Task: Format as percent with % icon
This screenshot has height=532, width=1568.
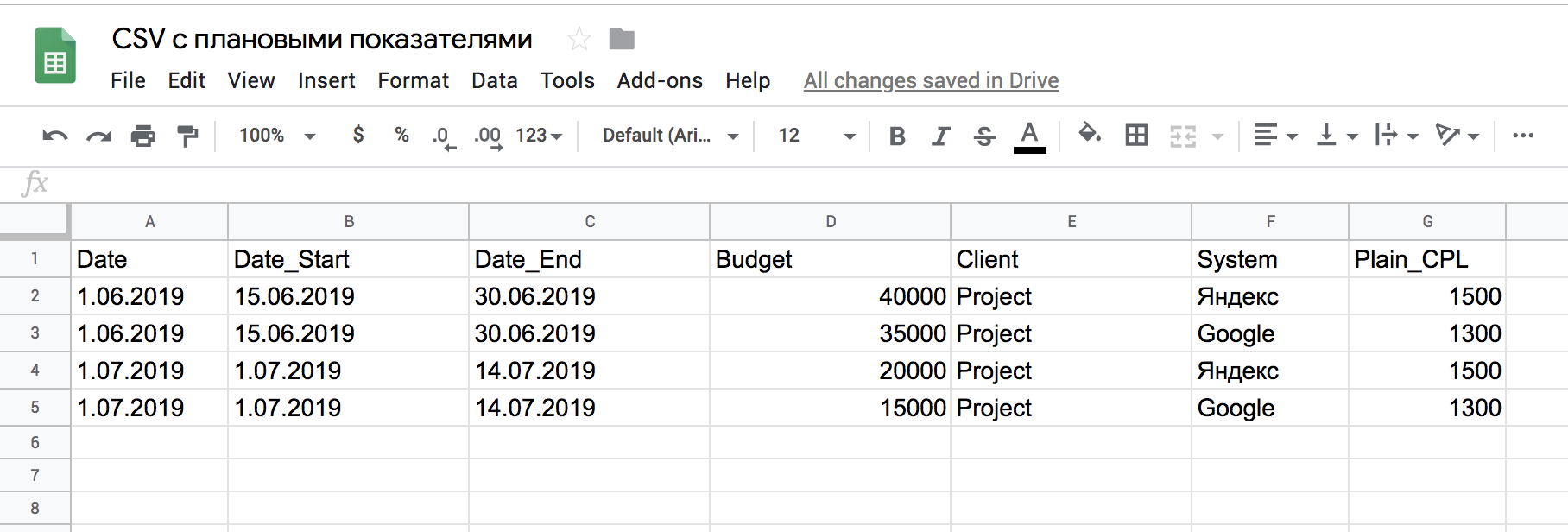Action: point(401,135)
